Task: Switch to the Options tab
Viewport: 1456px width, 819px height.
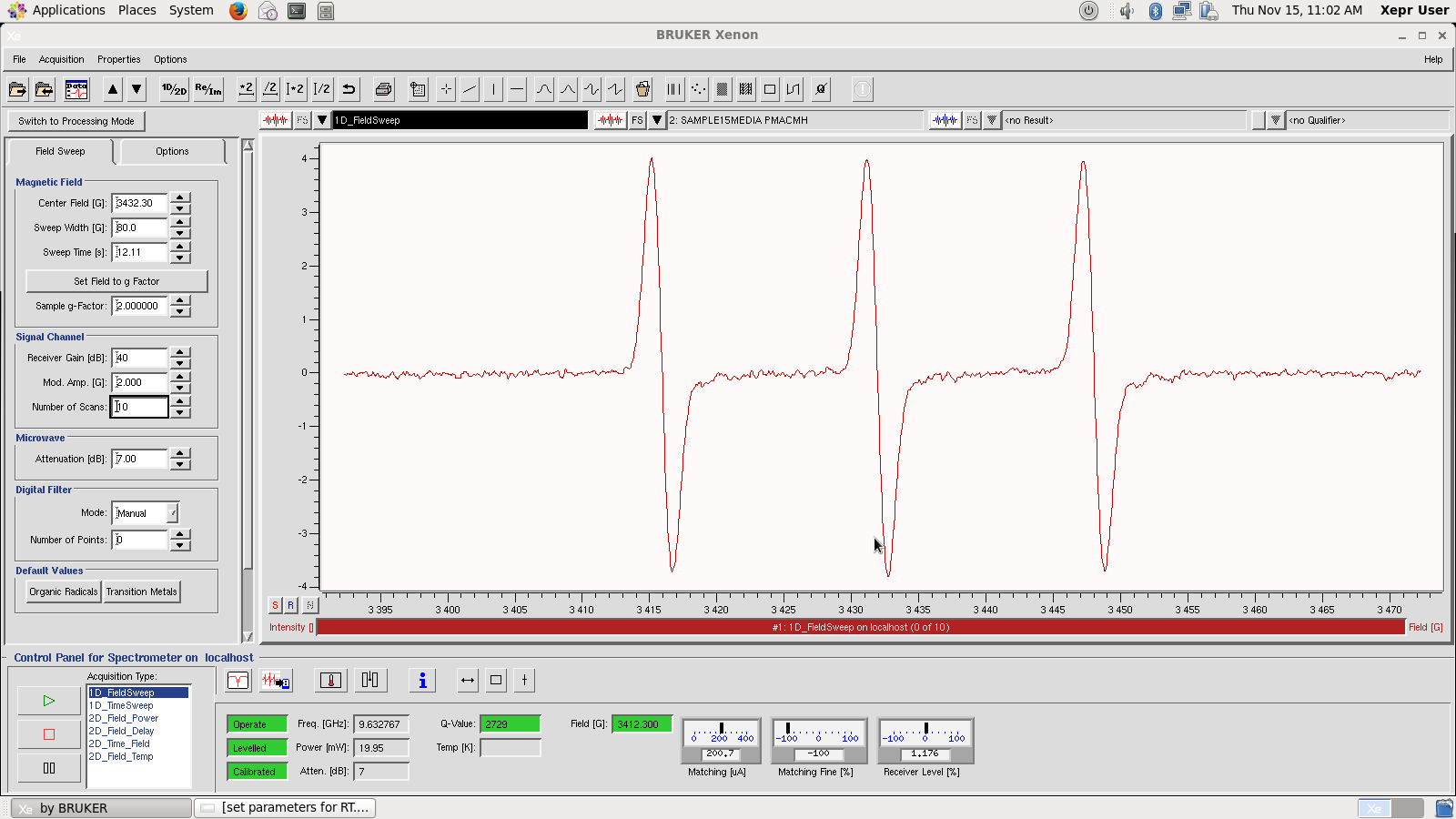Action: (x=172, y=151)
